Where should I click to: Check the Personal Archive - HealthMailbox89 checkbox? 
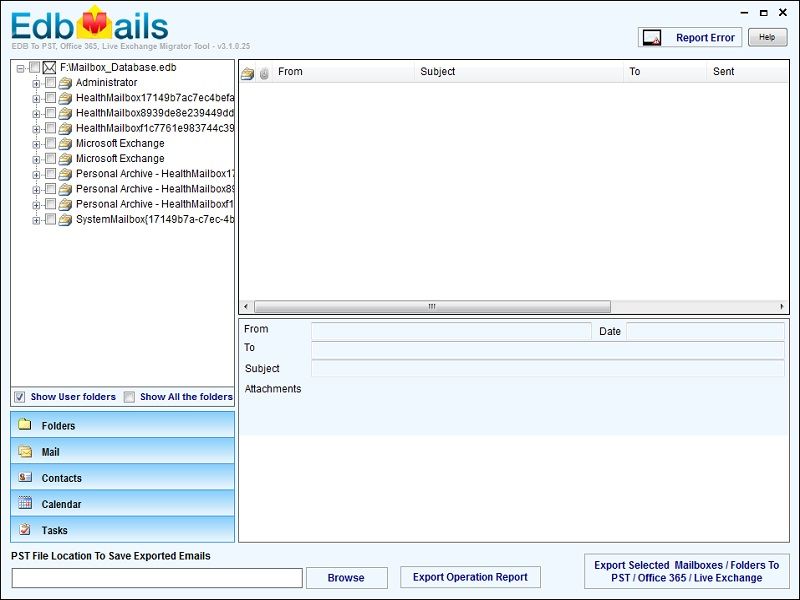click(x=51, y=189)
